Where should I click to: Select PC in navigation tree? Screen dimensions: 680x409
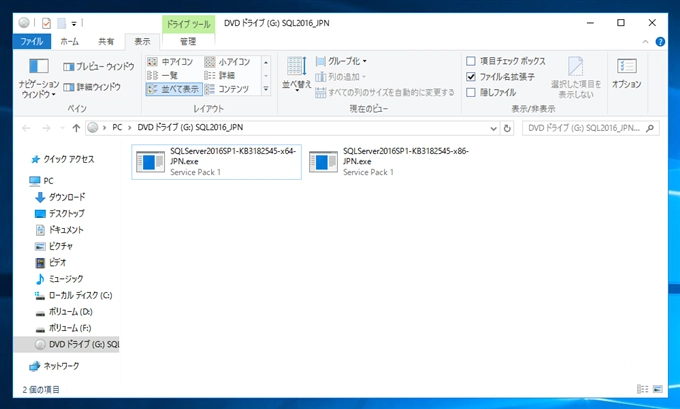click(42, 181)
